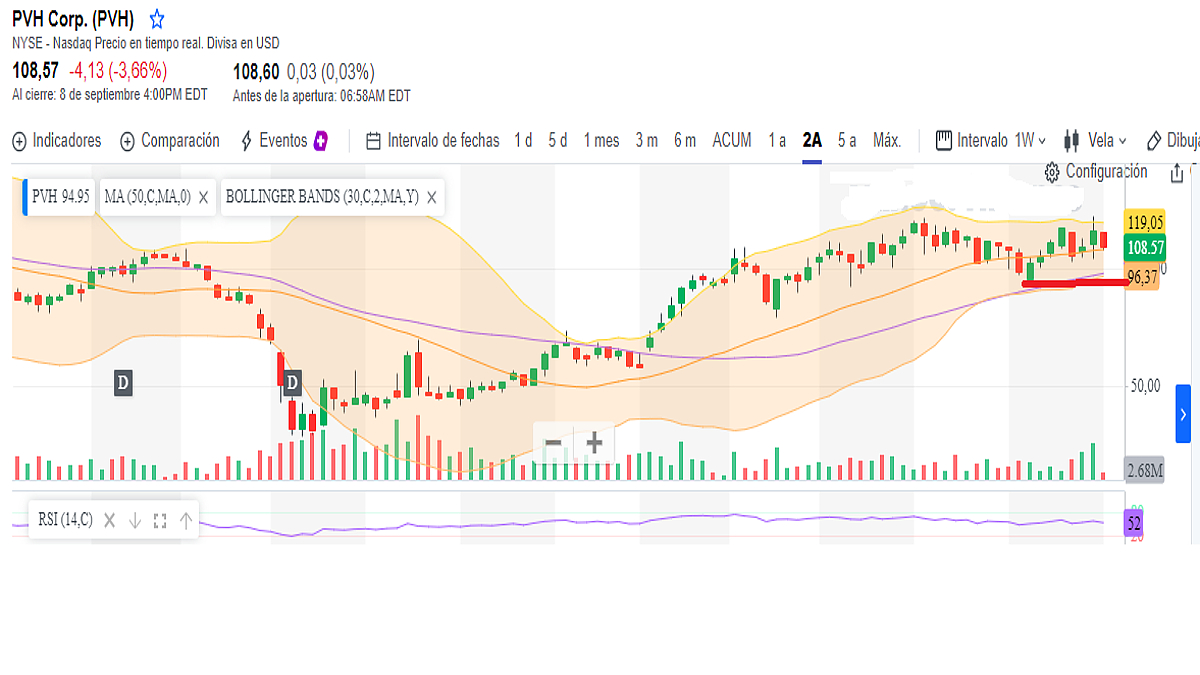1200x675 pixels.
Task: Switch to the 6 m range
Action: (x=684, y=141)
